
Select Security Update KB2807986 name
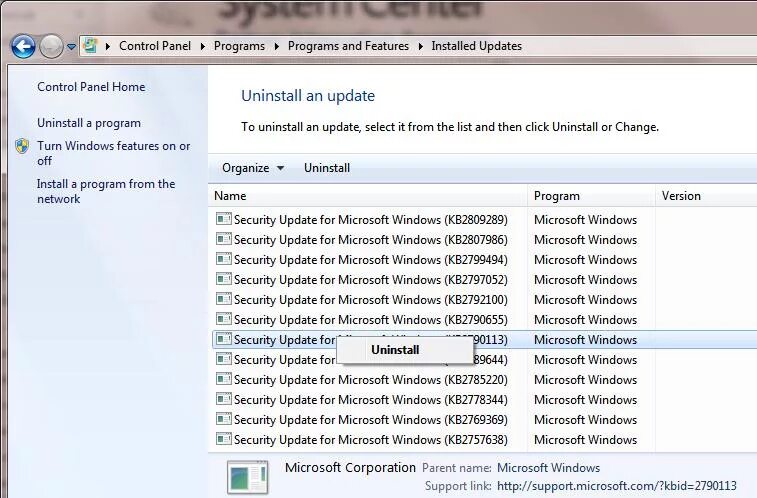tap(371, 240)
